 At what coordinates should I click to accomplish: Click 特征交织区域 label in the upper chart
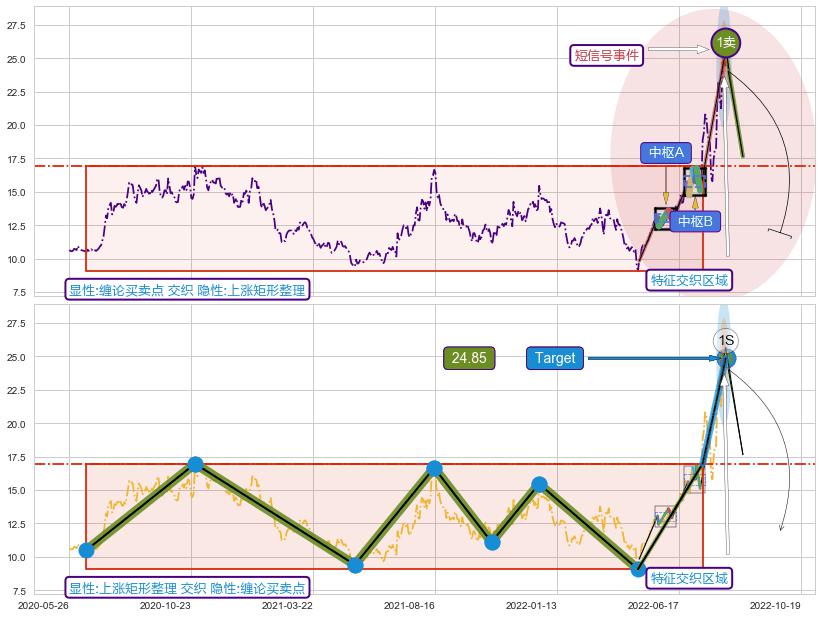coord(689,280)
